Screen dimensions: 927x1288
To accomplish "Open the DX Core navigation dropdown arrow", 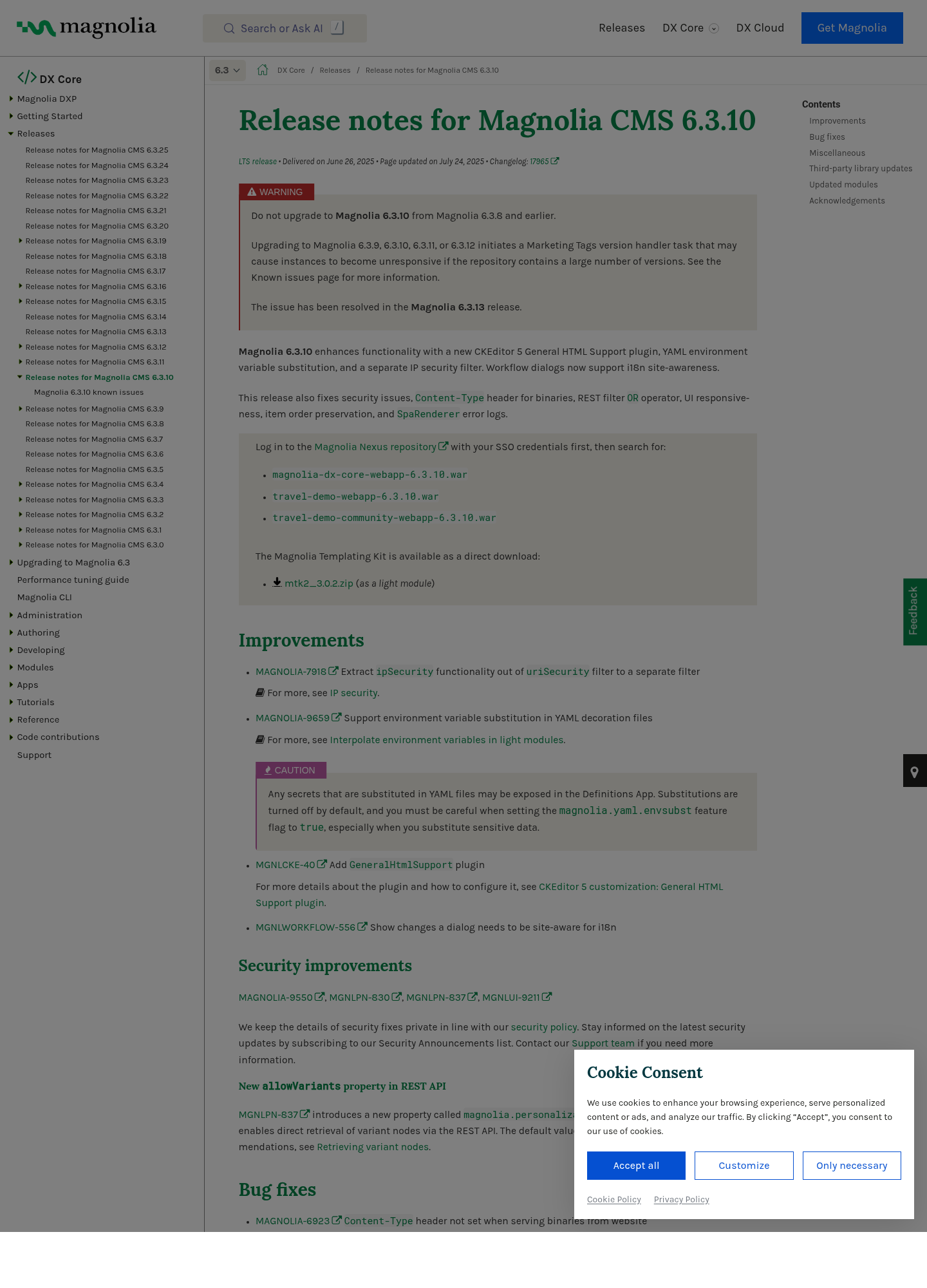I will (x=714, y=28).
